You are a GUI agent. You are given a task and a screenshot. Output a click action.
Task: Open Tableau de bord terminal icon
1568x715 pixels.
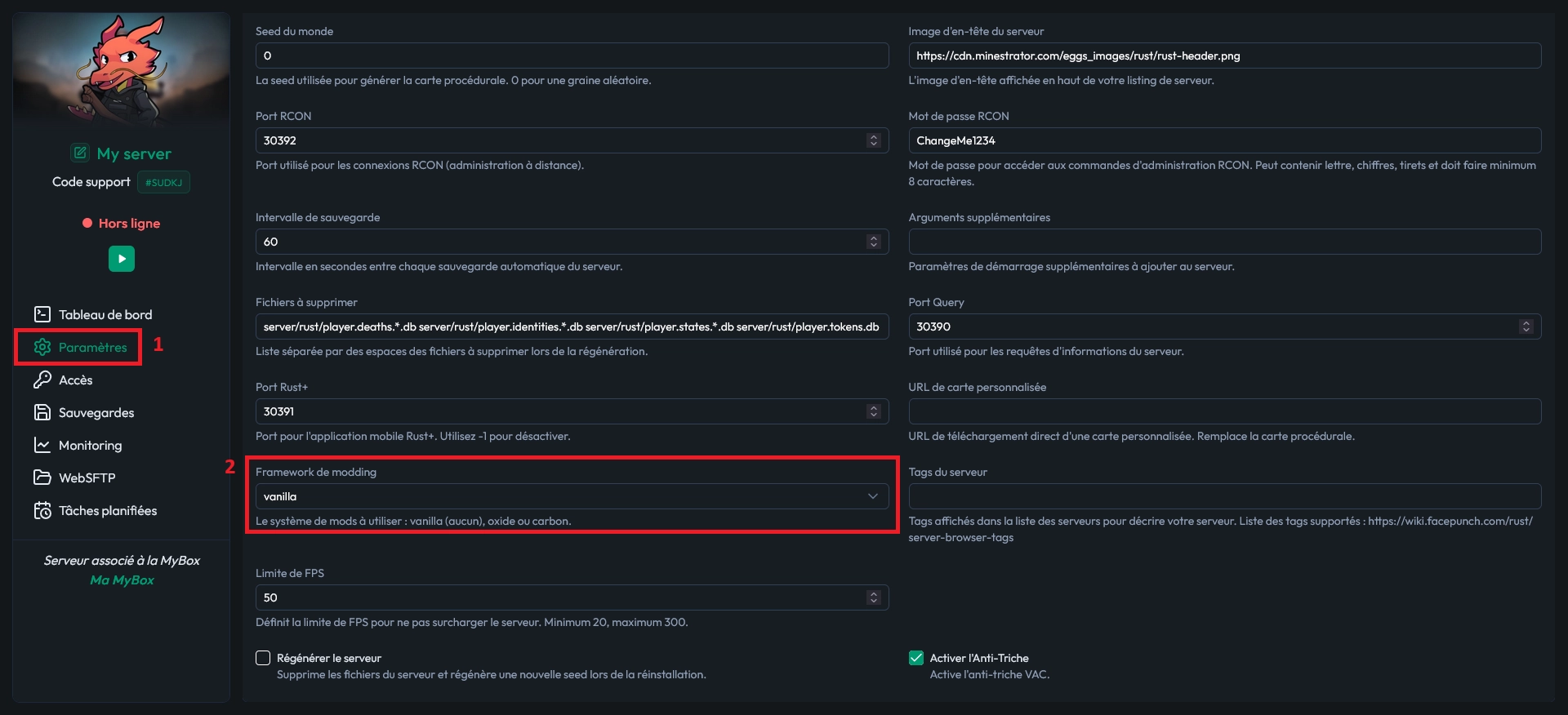(x=42, y=314)
